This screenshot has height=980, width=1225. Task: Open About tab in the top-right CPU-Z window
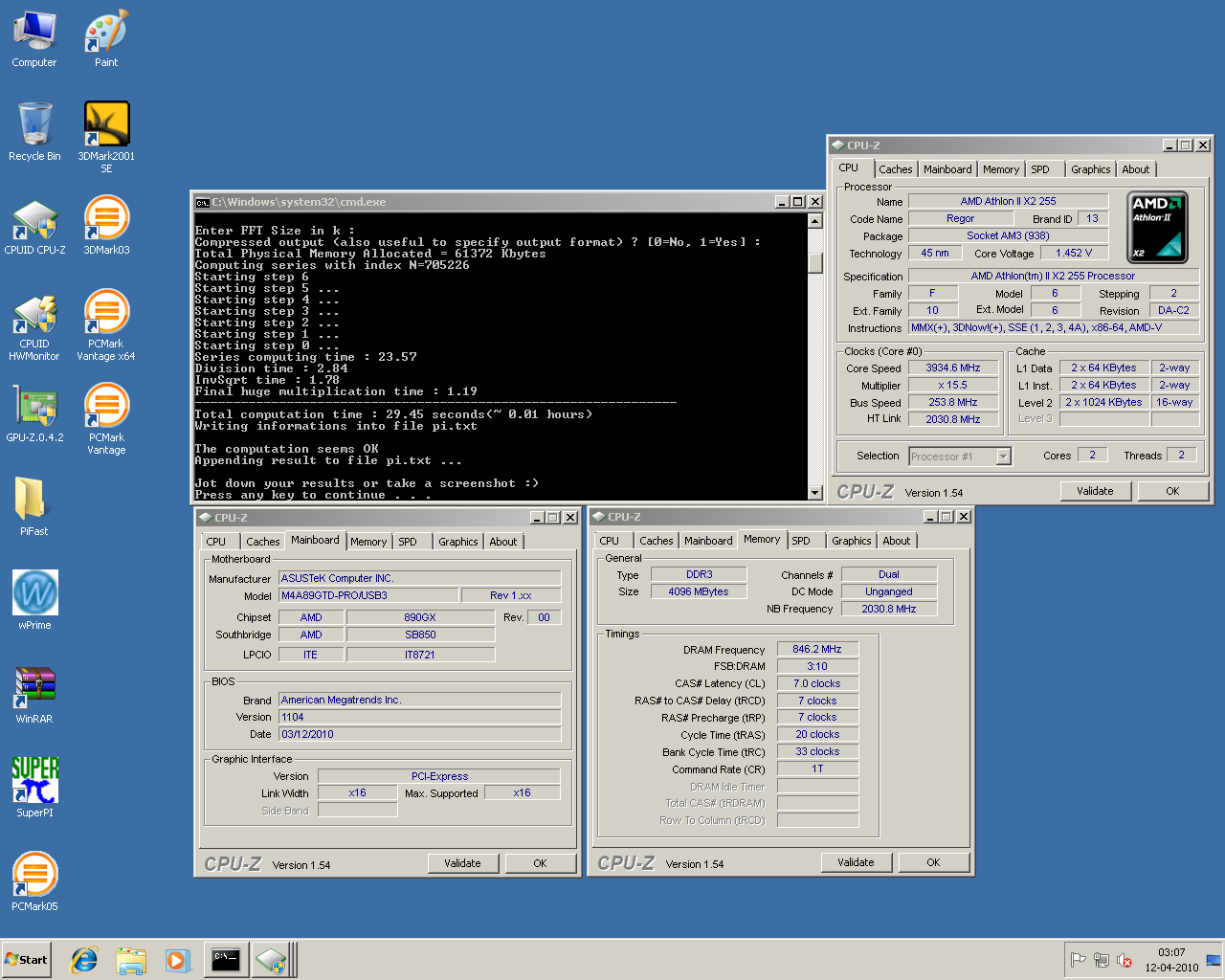[x=1136, y=169]
